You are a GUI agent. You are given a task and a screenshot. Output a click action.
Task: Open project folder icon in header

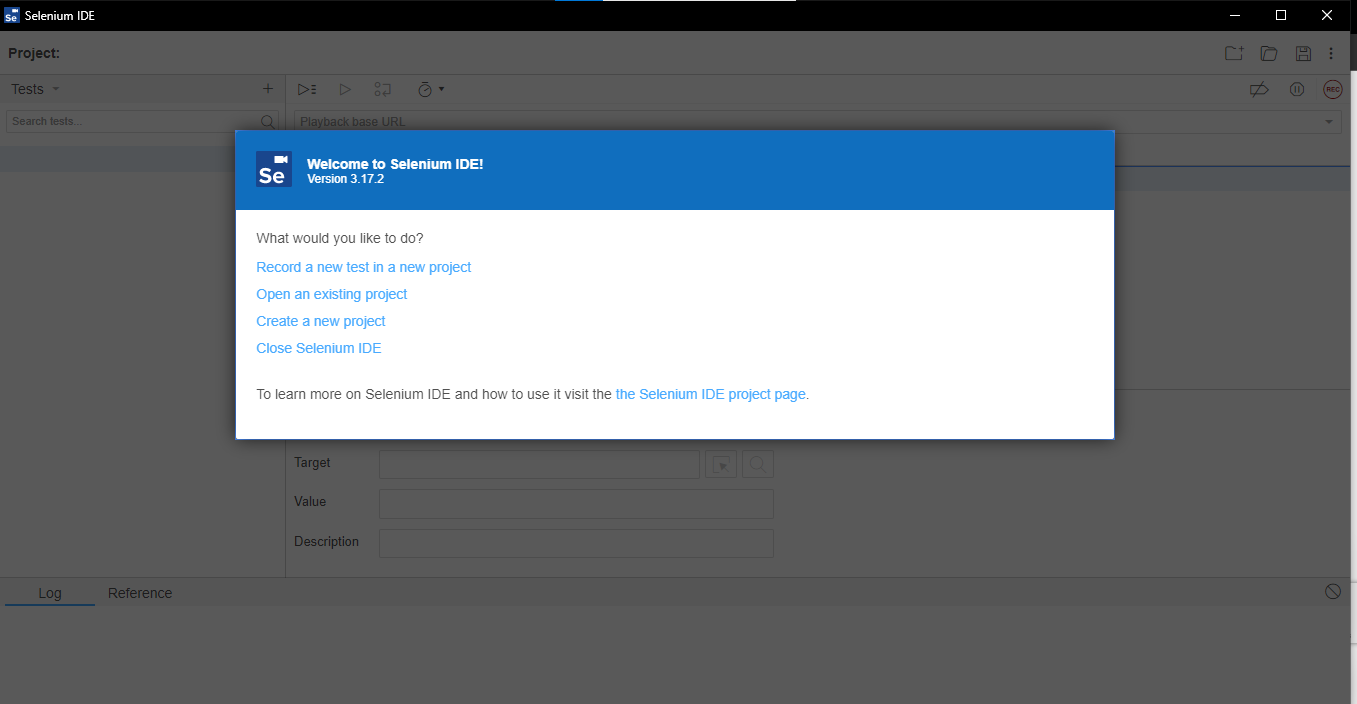tap(1269, 54)
